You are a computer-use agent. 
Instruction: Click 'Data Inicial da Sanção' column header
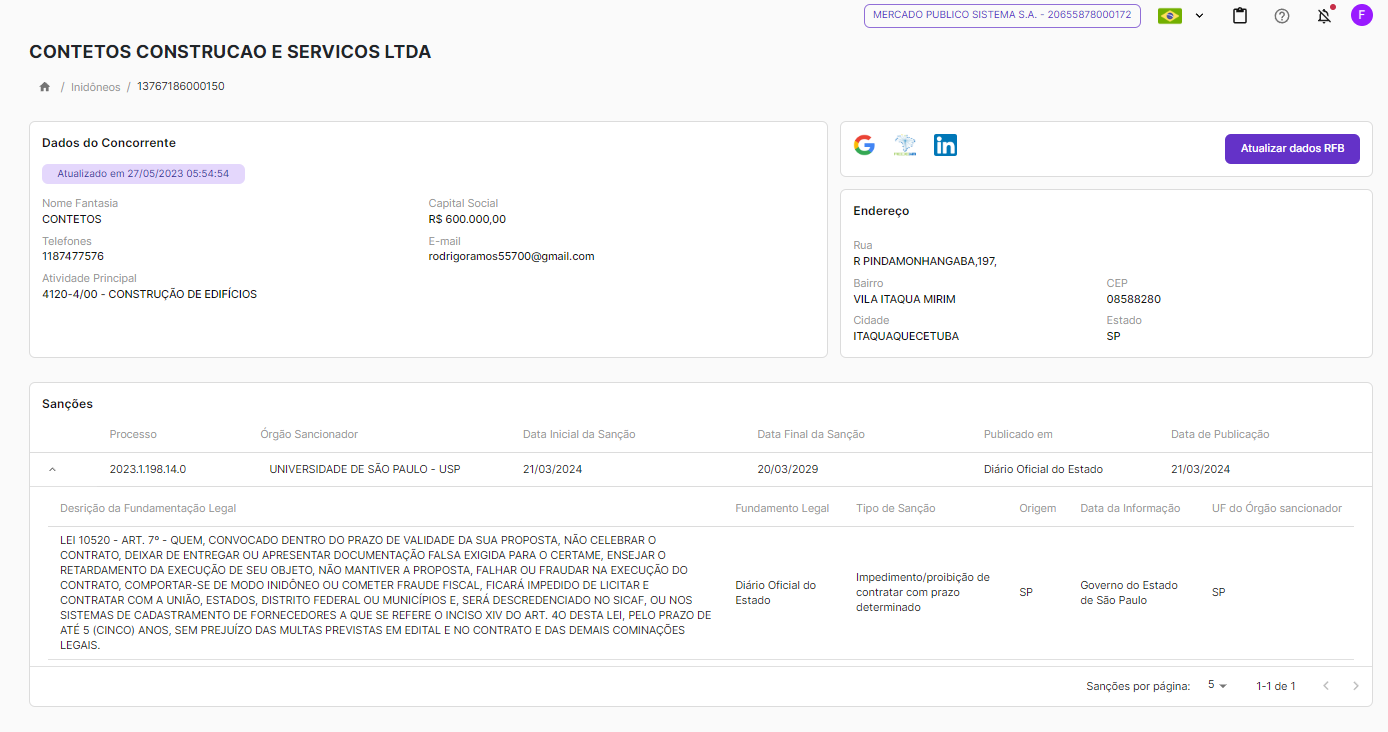[x=579, y=434]
